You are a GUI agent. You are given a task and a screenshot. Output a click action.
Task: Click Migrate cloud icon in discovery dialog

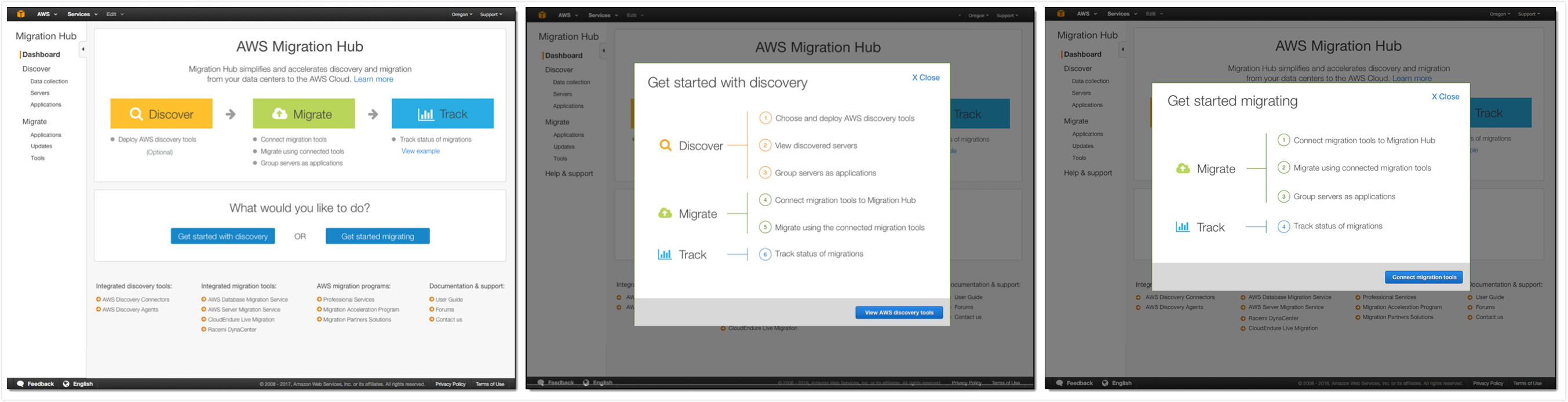665,214
